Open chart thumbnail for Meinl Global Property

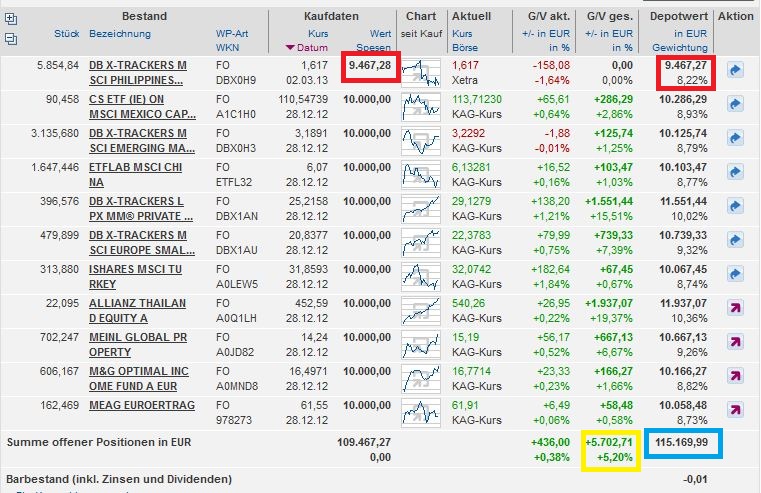tap(421, 345)
